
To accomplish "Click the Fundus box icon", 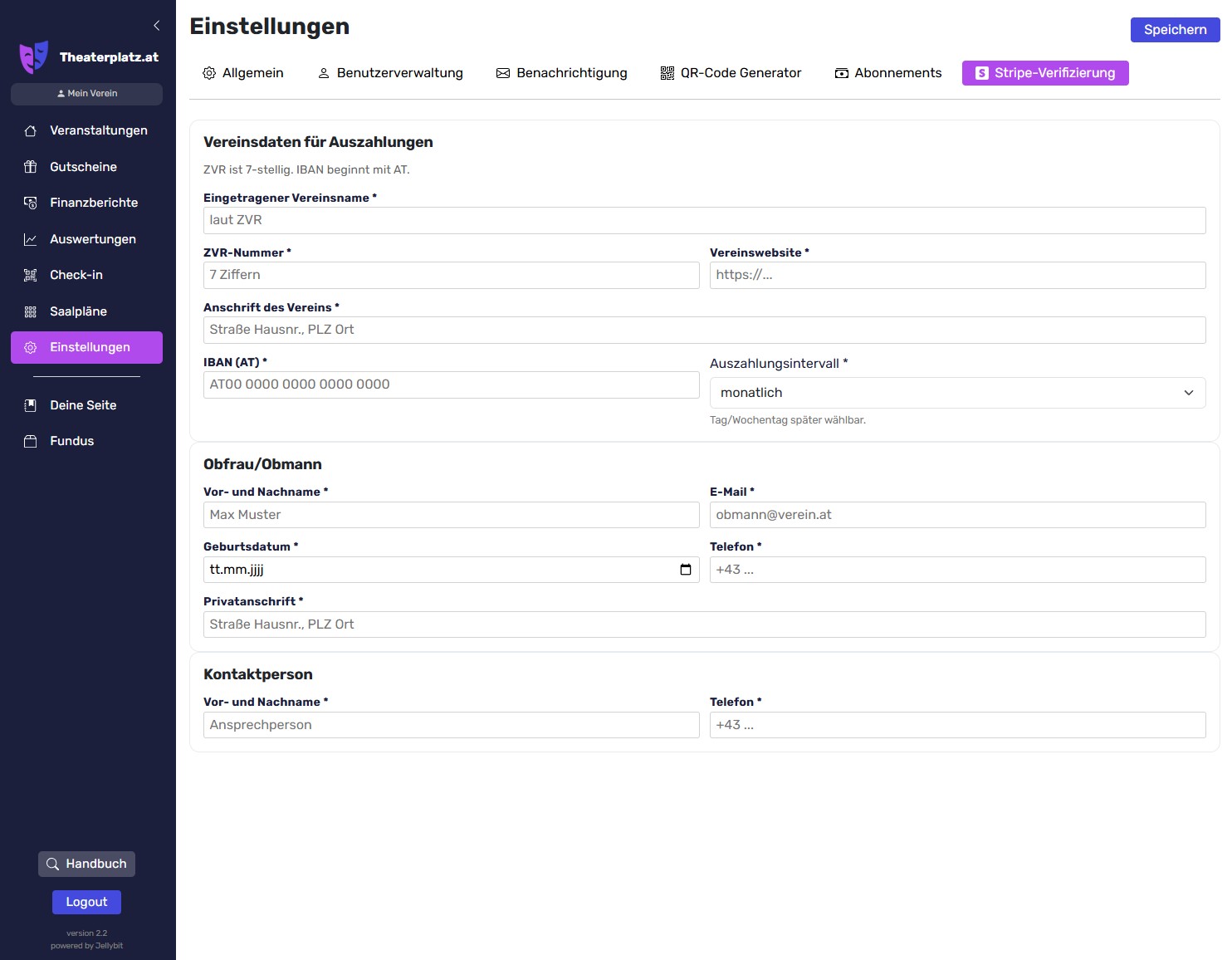I will pyautogui.click(x=31, y=441).
